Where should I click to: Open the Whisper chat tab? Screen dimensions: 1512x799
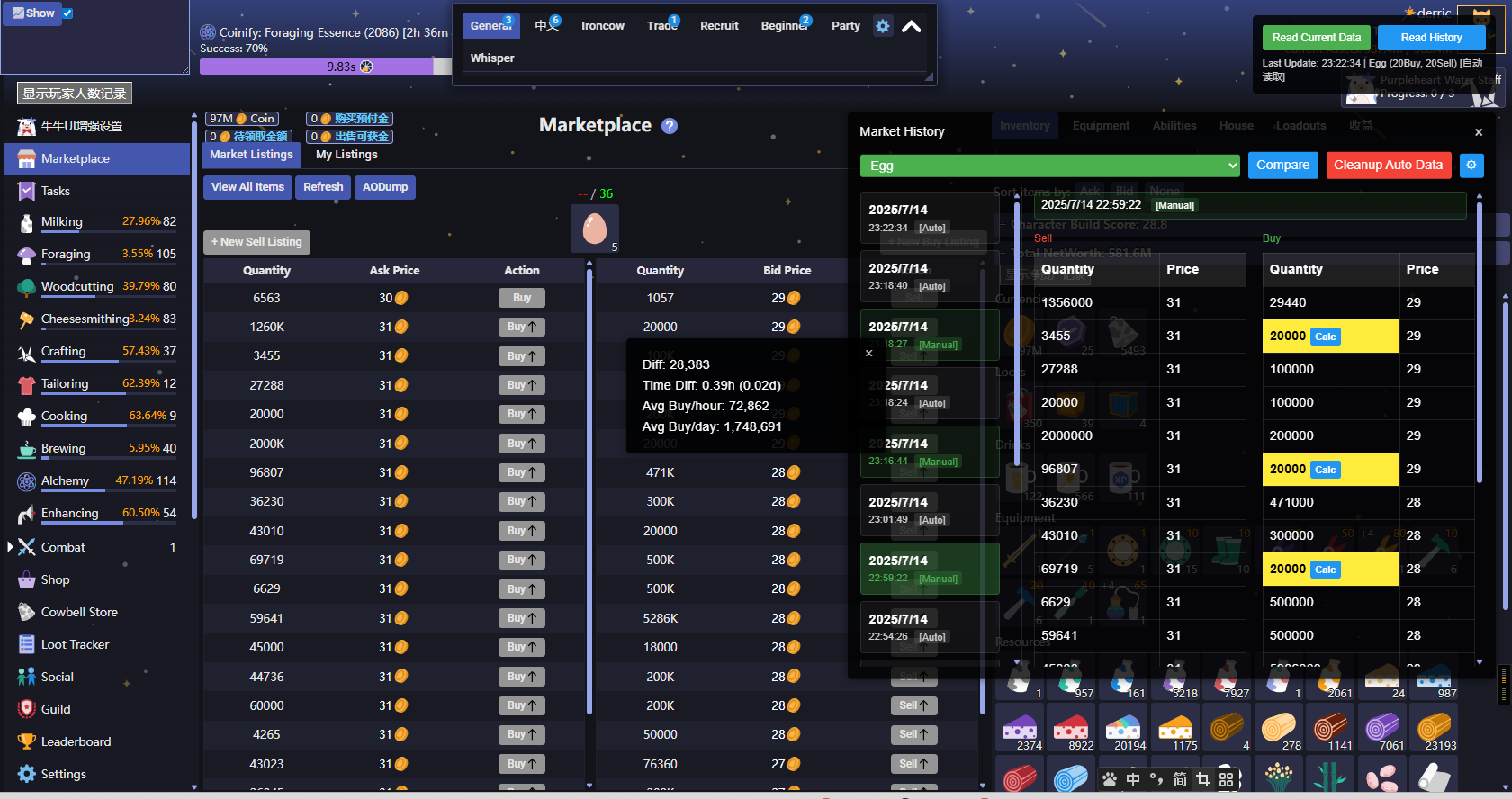[x=492, y=58]
